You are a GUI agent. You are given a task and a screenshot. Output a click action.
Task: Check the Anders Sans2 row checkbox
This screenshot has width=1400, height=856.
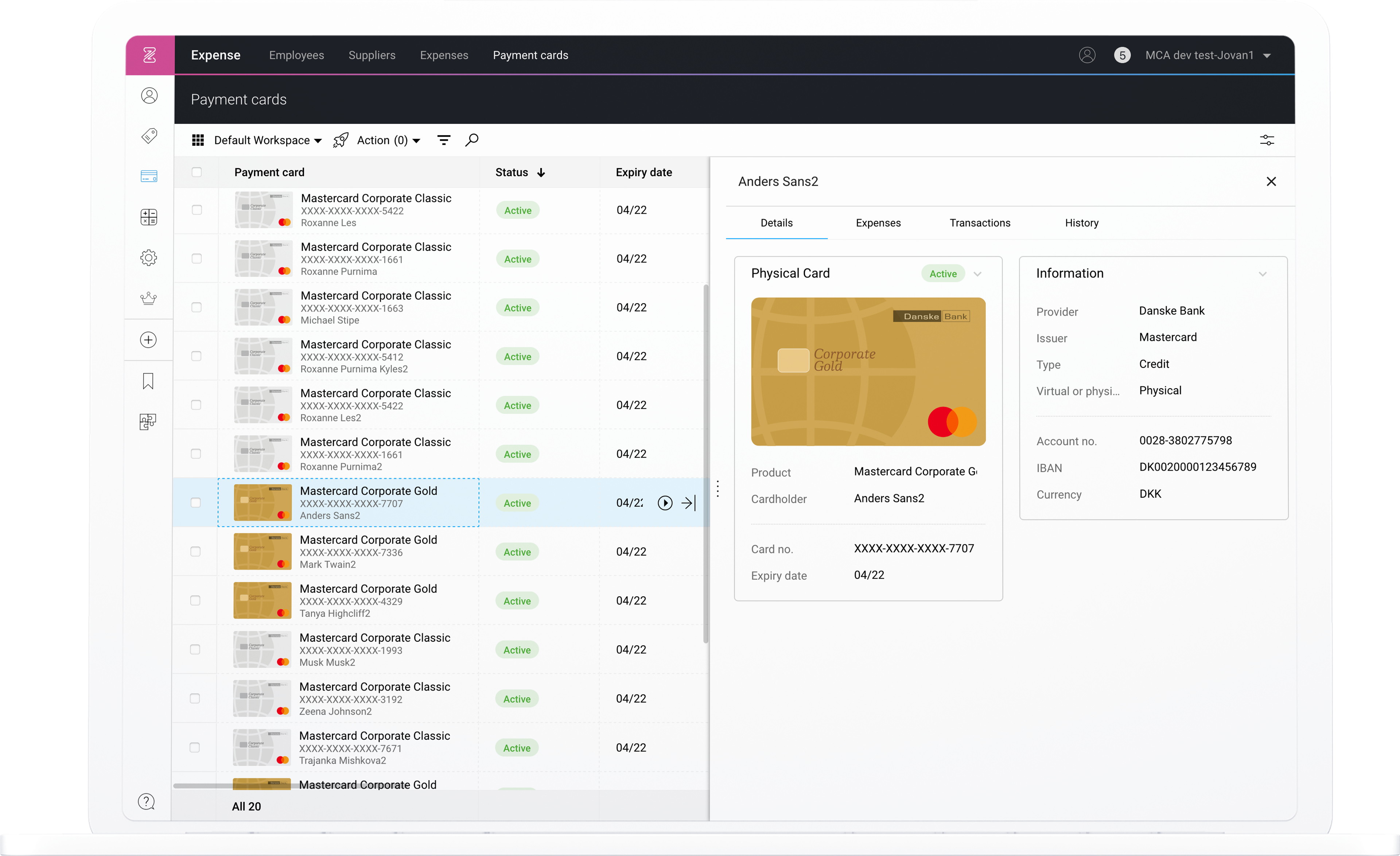[195, 503]
